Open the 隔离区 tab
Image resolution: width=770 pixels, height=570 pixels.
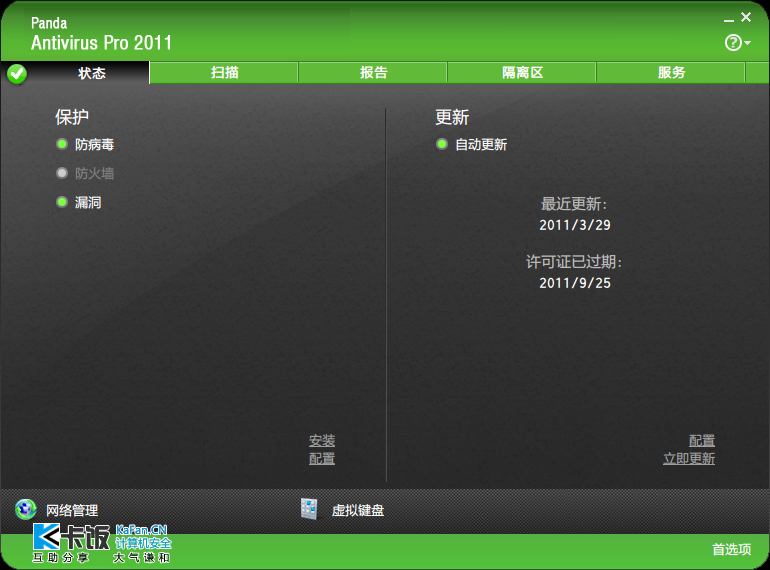pyautogui.click(x=522, y=73)
